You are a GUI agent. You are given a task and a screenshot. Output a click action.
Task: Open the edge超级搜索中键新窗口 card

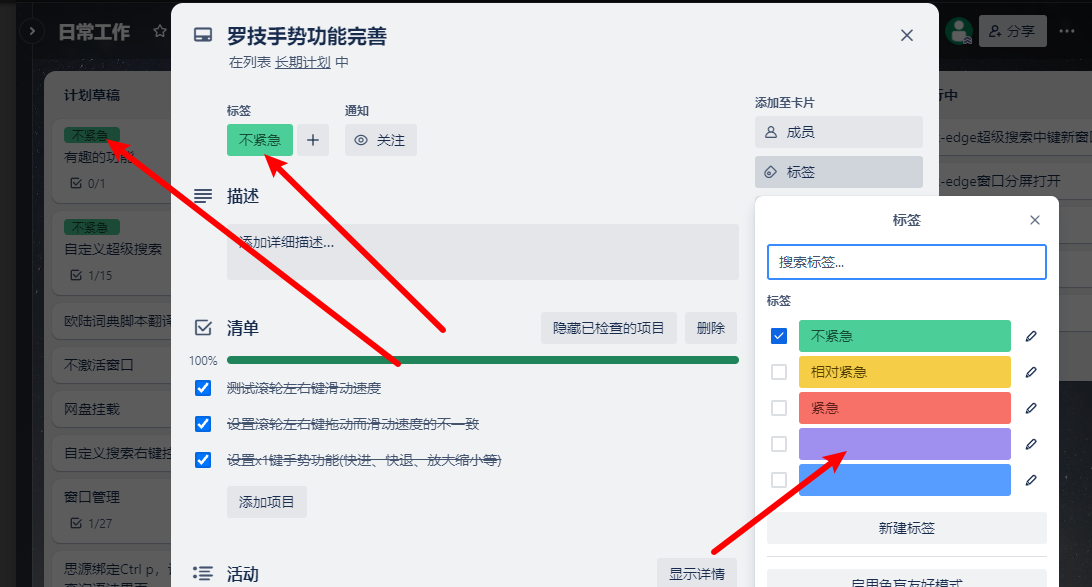pyautogui.click(x=1015, y=137)
